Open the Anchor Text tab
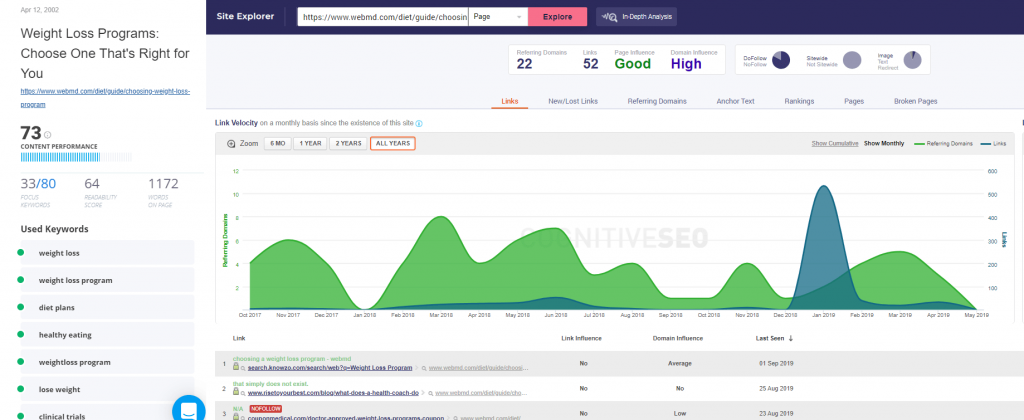This screenshot has width=1024, height=420. pos(735,101)
